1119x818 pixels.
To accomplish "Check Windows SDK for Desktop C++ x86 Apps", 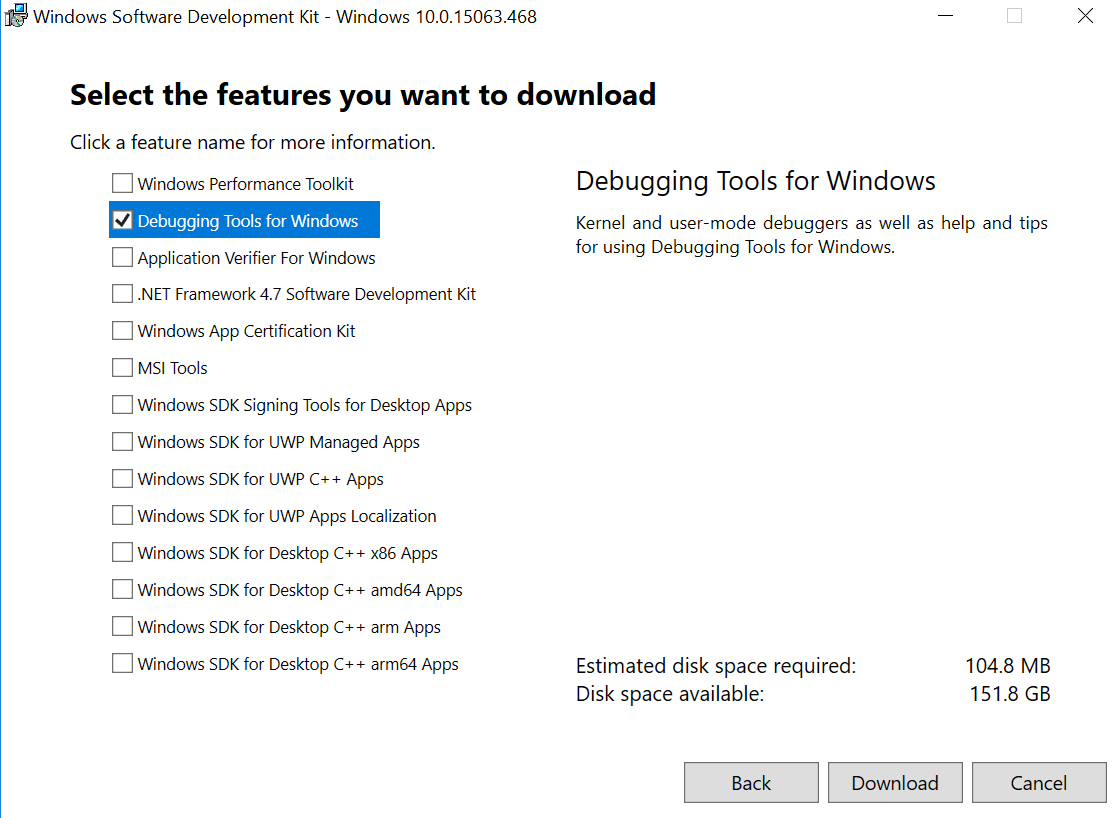I will pos(122,552).
